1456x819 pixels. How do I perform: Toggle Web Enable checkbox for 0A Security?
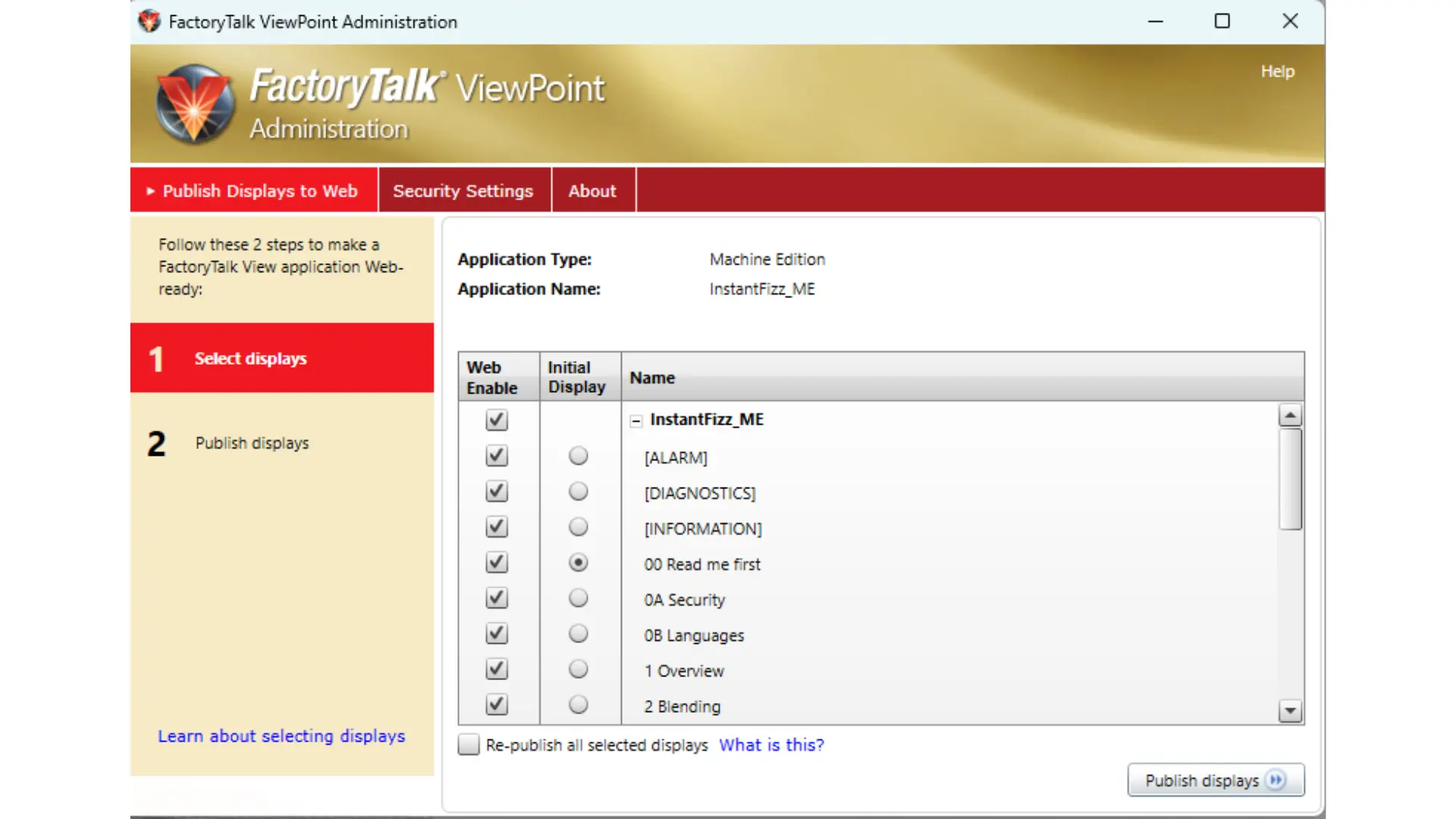497,598
